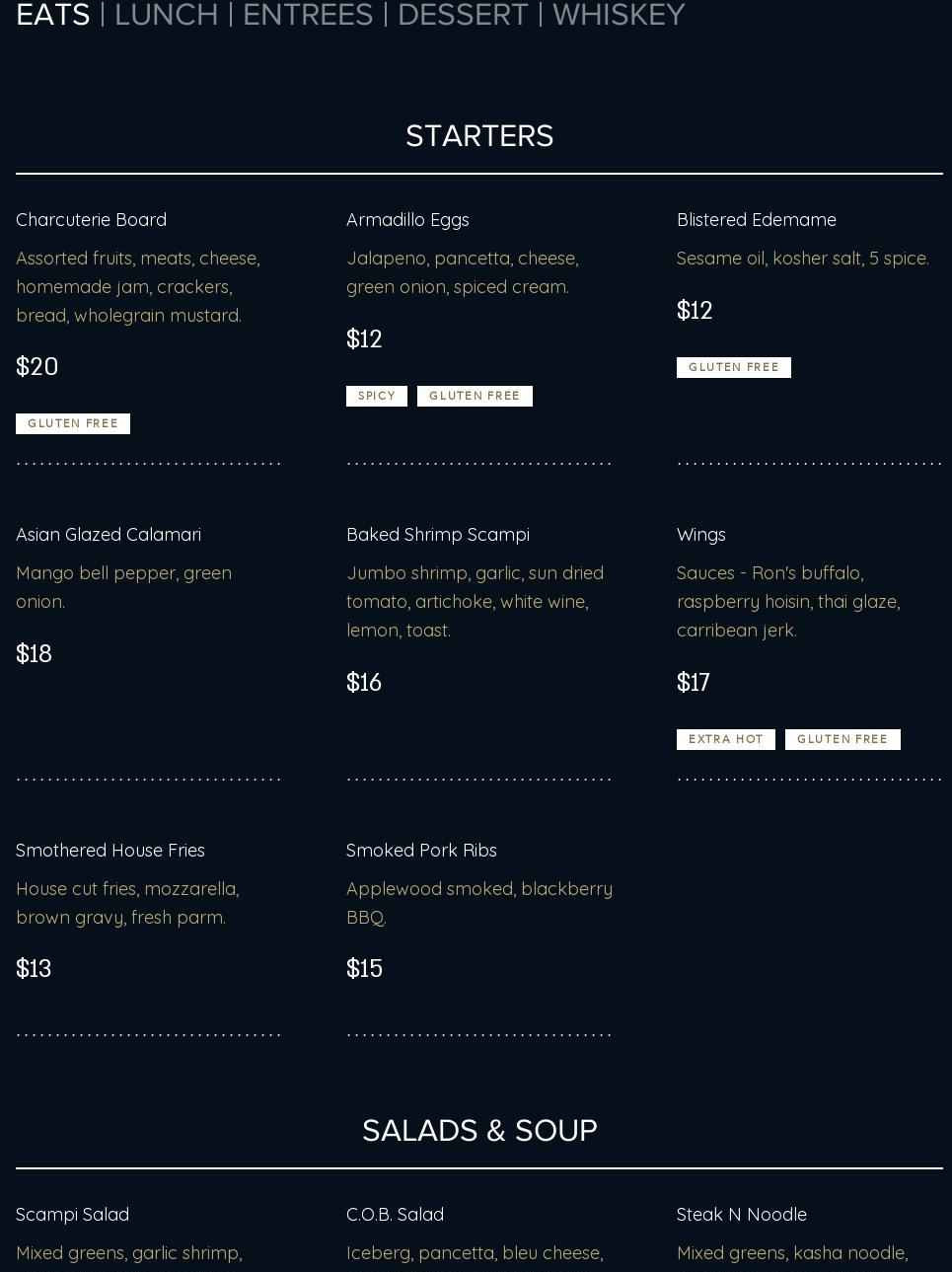The height and width of the screenshot is (1272, 952).
Task: Click the Scampi Salad title
Action: point(72,1214)
